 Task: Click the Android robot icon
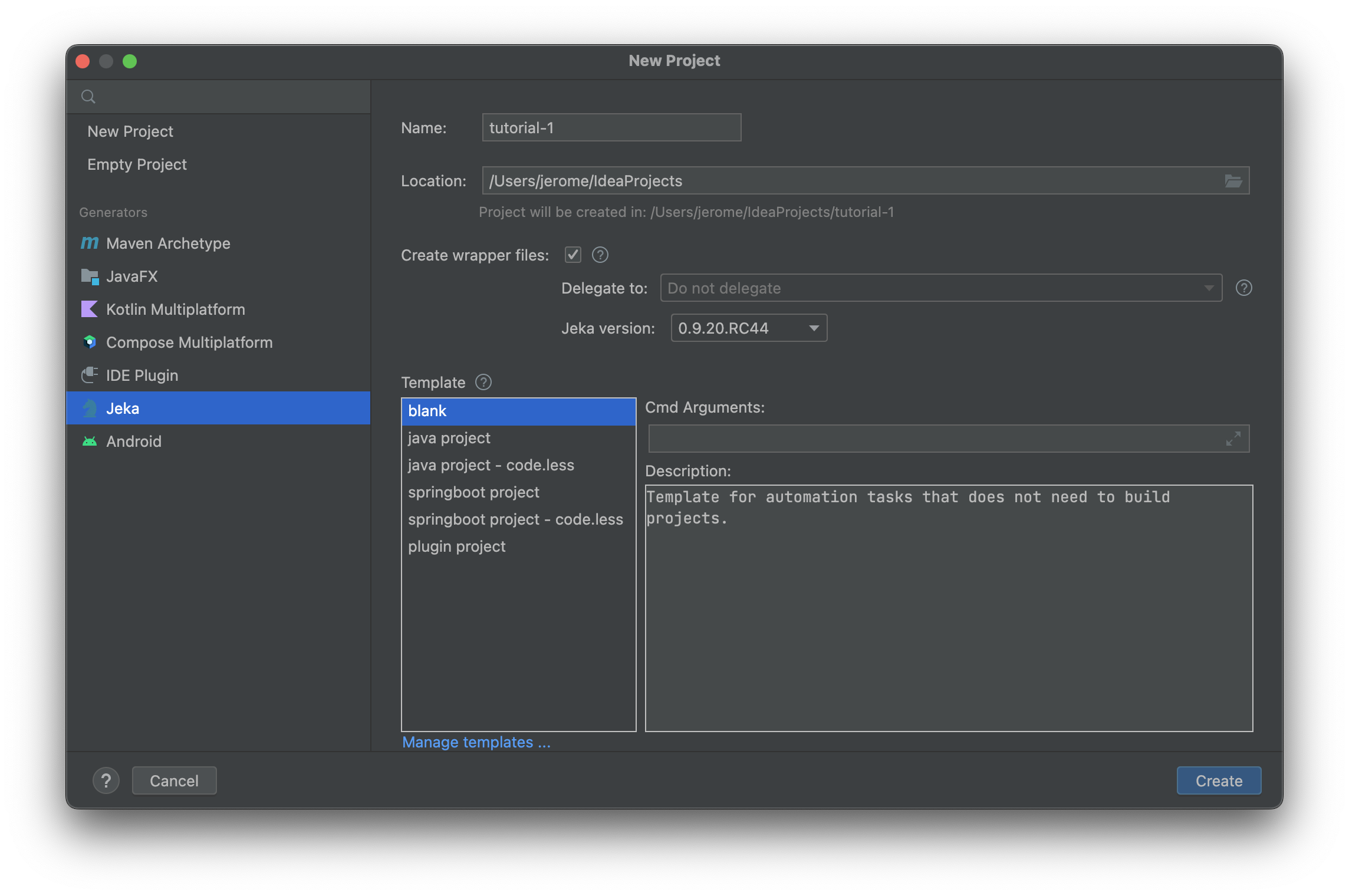[90, 441]
